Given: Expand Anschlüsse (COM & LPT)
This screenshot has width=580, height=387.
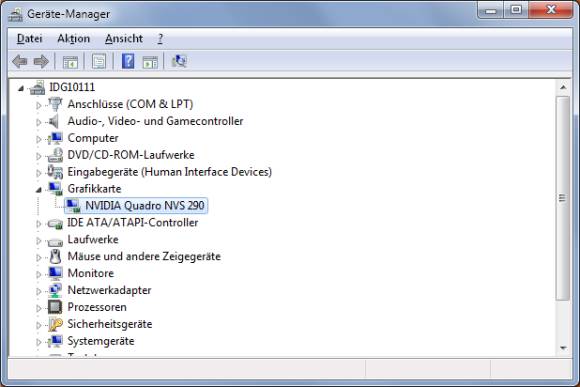Looking at the screenshot, I should pyautogui.click(x=38, y=105).
